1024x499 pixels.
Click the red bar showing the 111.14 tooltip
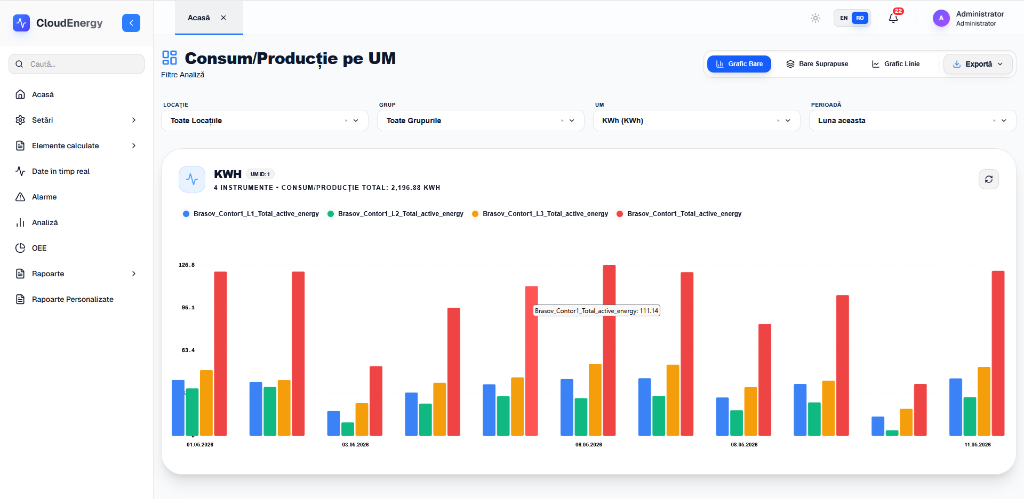(532, 361)
